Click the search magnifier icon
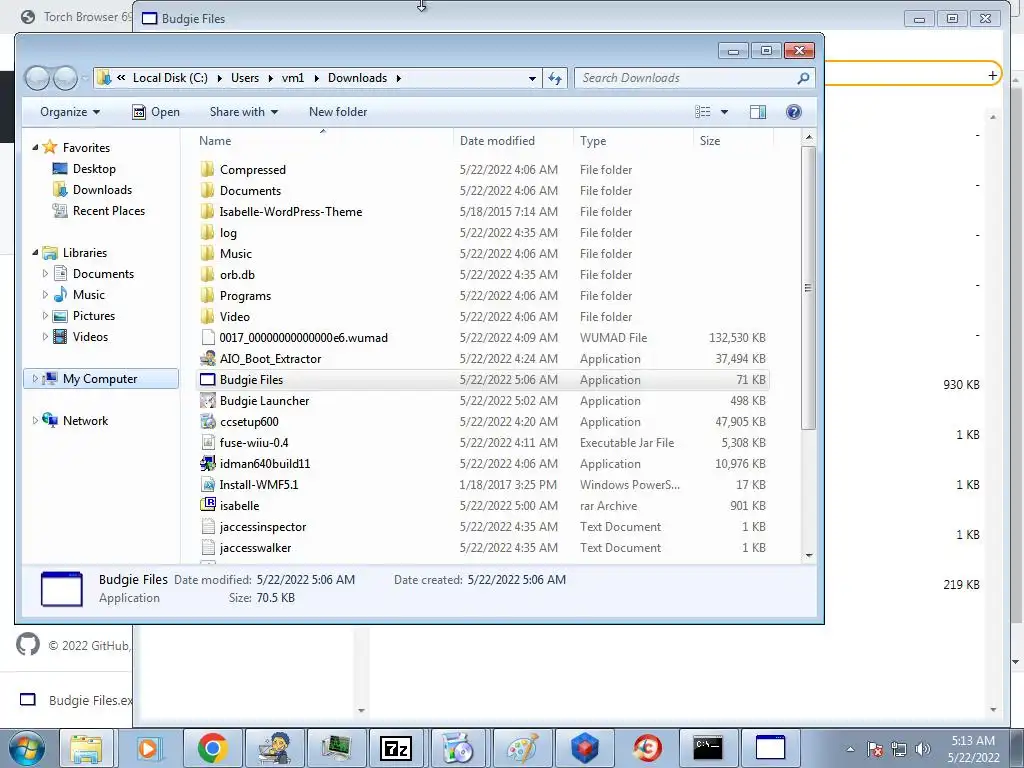 click(x=803, y=78)
